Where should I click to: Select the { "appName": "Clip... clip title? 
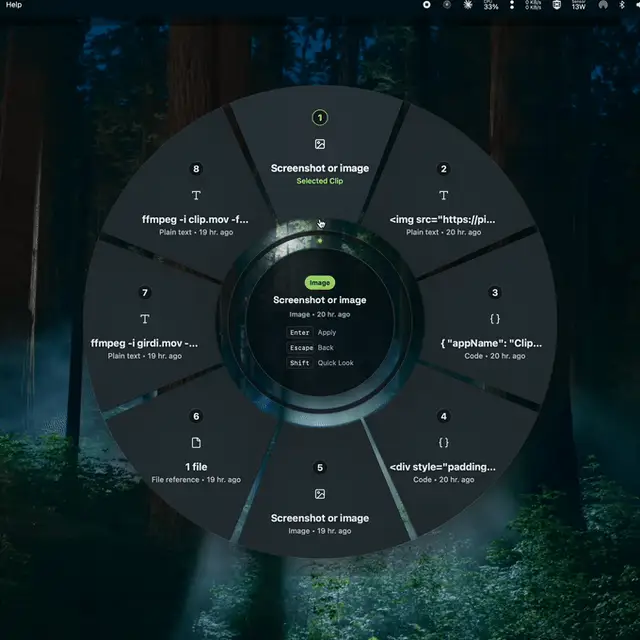[x=491, y=343]
